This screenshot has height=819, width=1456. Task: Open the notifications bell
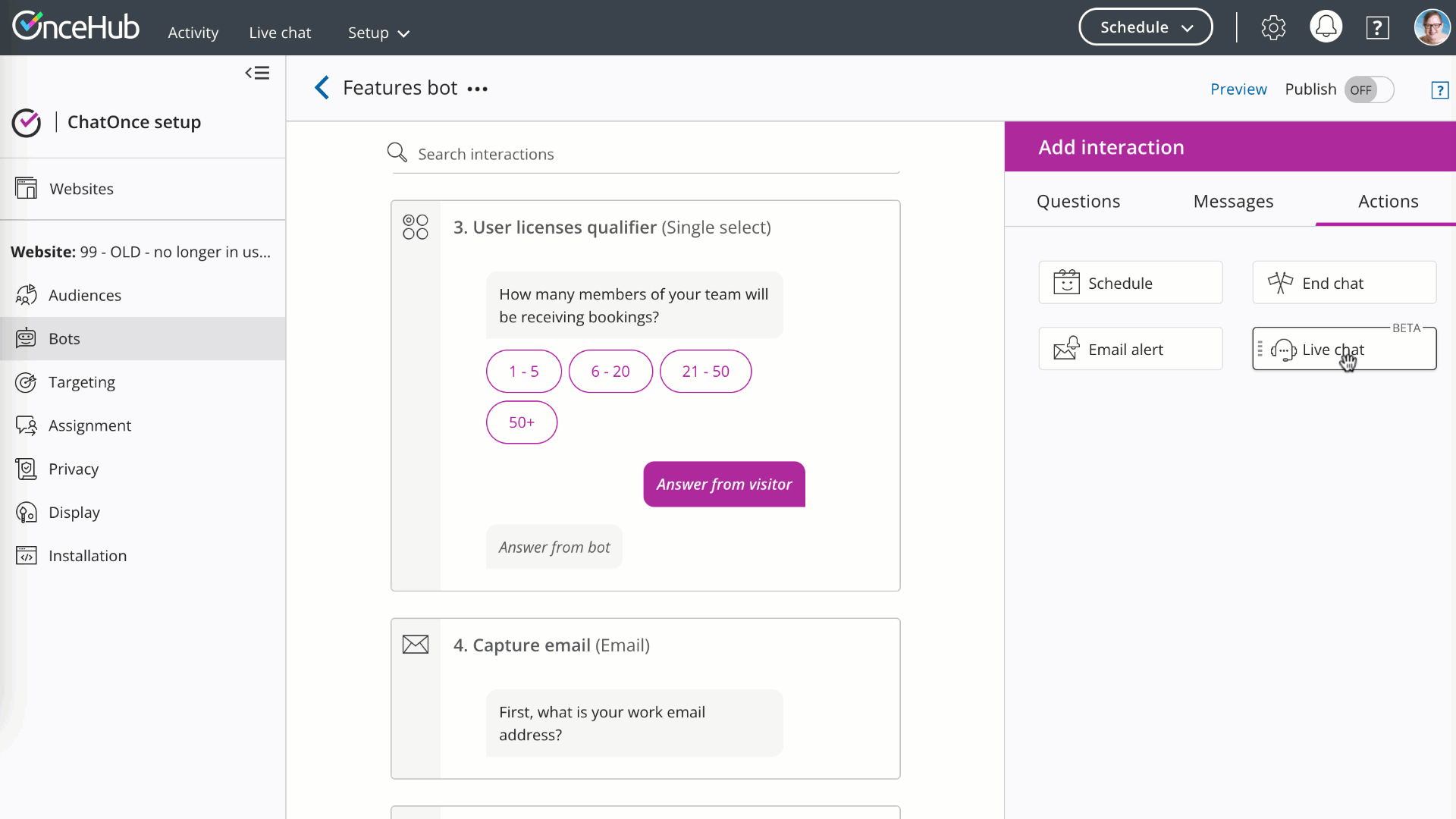tap(1326, 27)
